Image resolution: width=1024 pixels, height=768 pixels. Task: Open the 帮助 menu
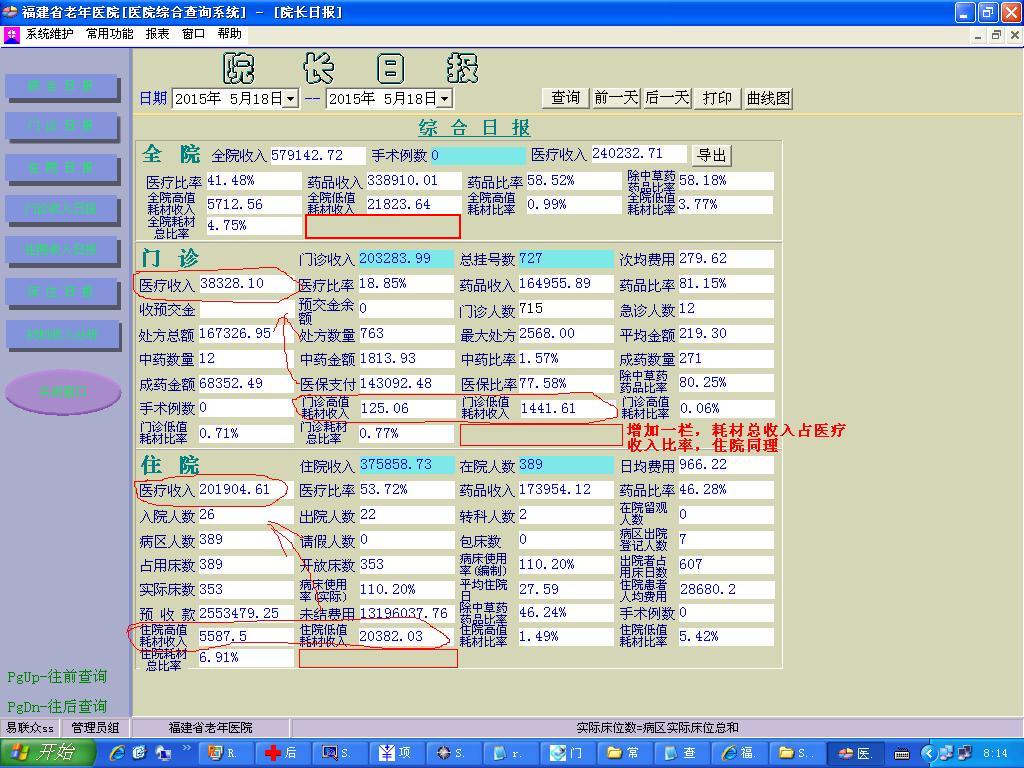230,34
